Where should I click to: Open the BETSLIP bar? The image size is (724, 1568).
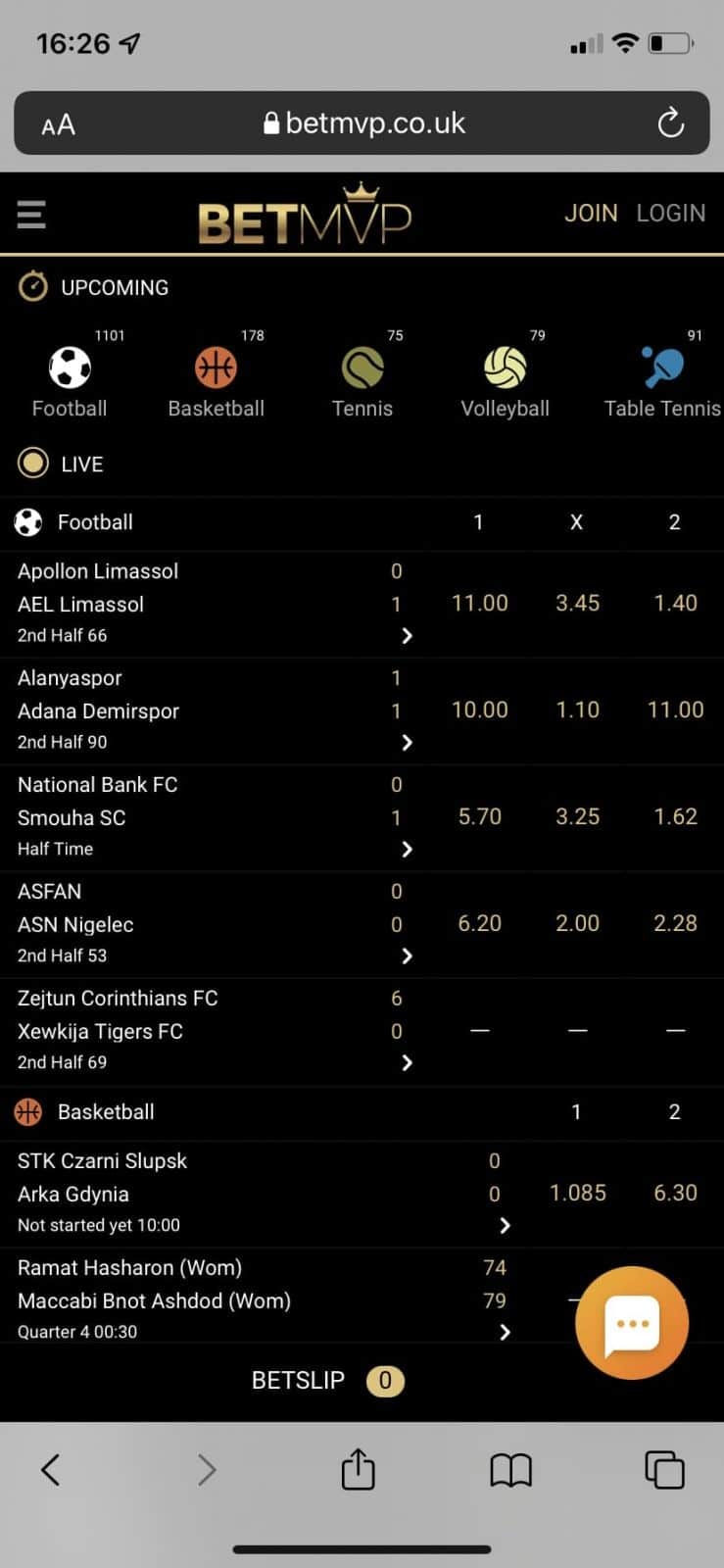pyautogui.click(x=327, y=1381)
